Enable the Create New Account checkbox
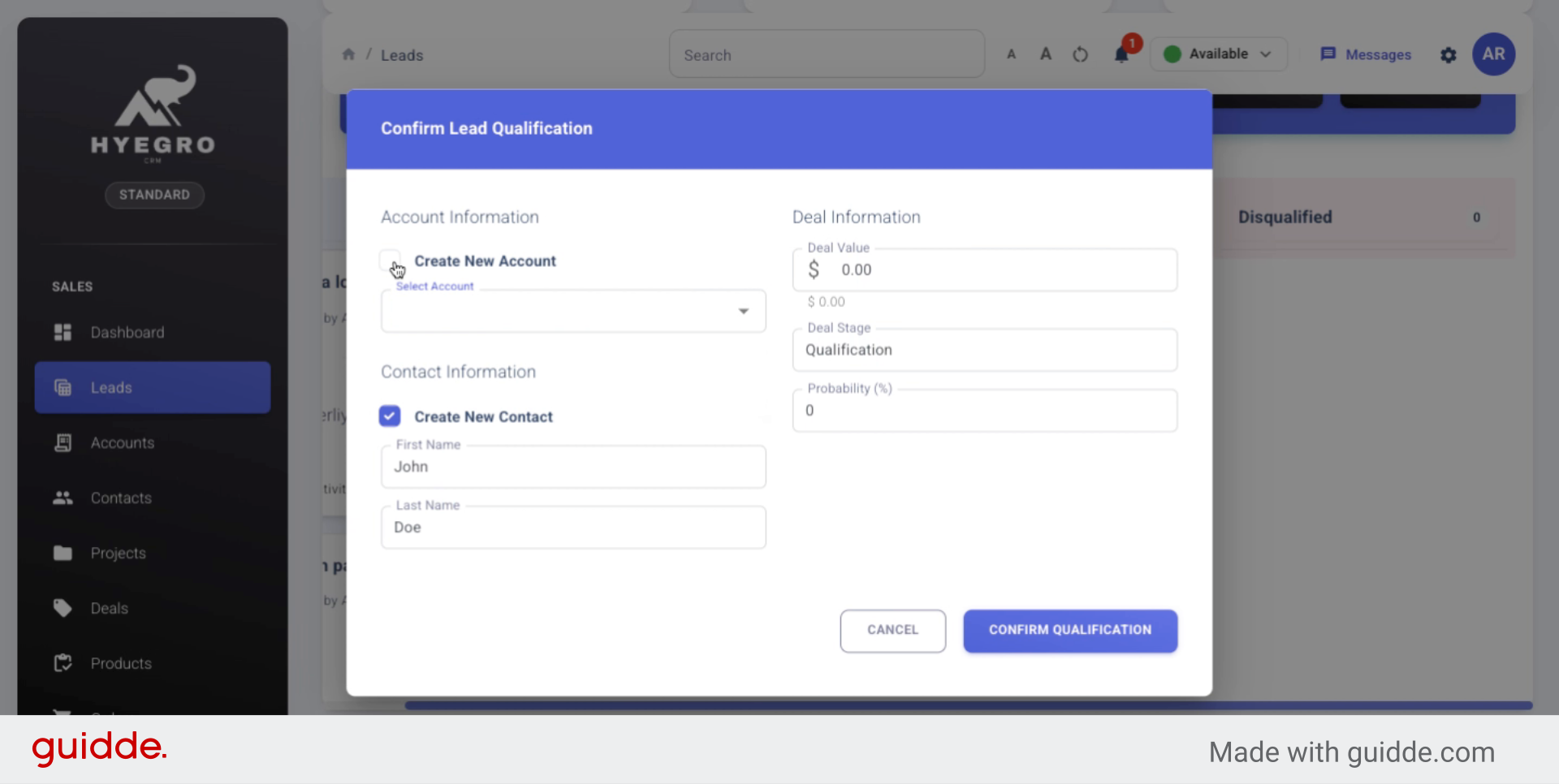Image resolution: width=1559 pixels, height=784 pixels. pyautogui.click(x=390, y=260)
